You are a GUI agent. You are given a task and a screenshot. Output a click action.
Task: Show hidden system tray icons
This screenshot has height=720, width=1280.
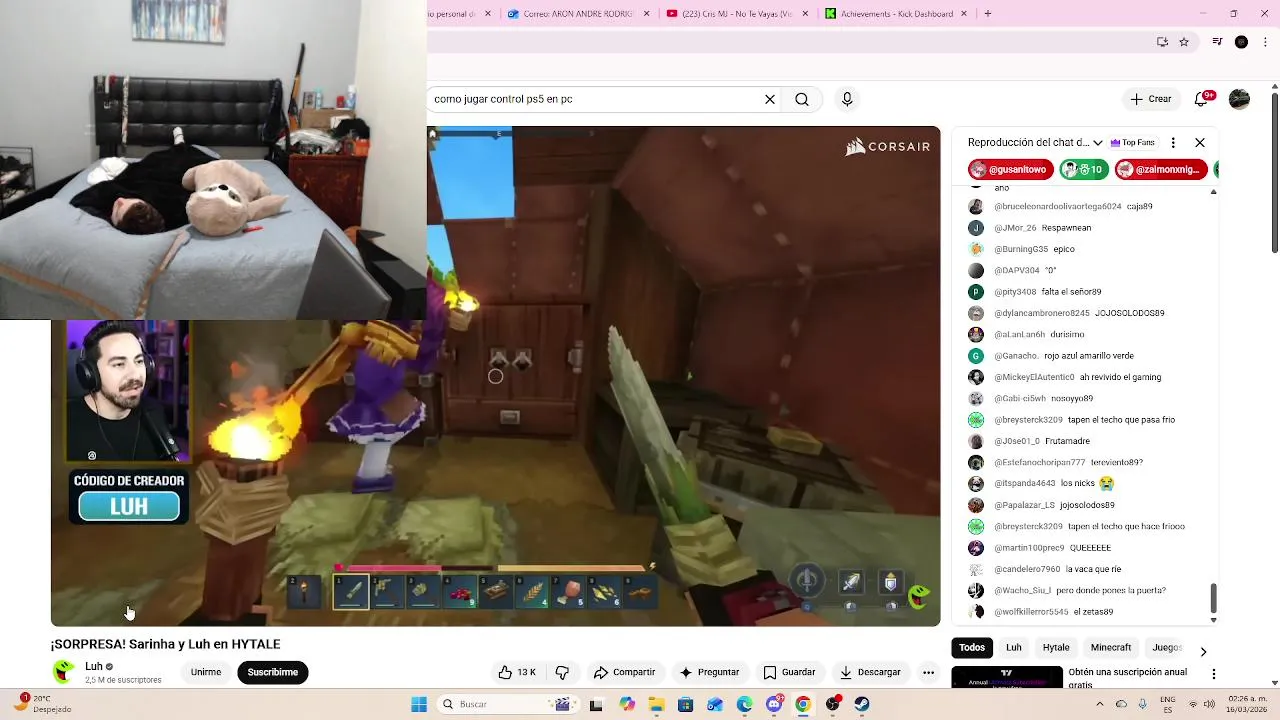coord(1100,704)
